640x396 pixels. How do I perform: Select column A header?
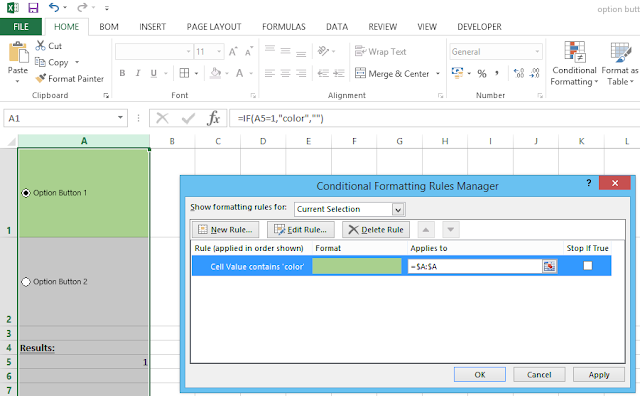84,141
